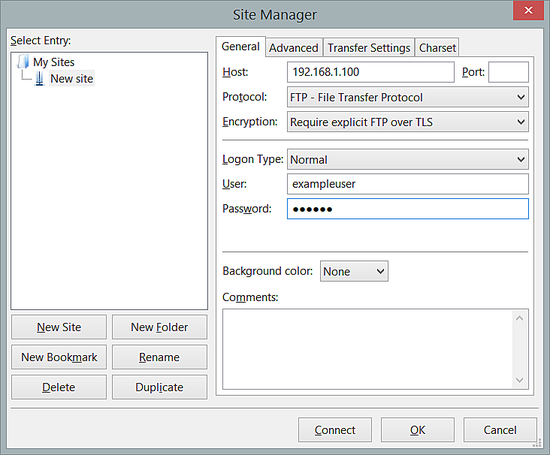This screenshot has width=550, height=455.
Task: Click the My Sites folder icon
Action: [23, 62]
